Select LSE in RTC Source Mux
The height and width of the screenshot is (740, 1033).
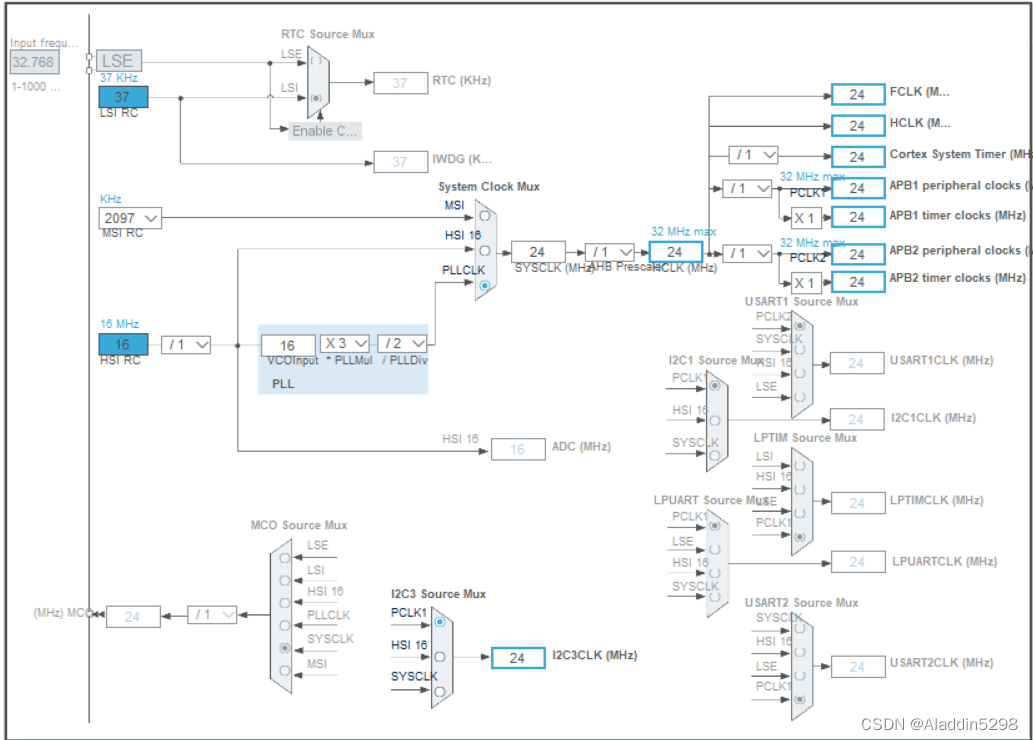(x=316, y=61)
